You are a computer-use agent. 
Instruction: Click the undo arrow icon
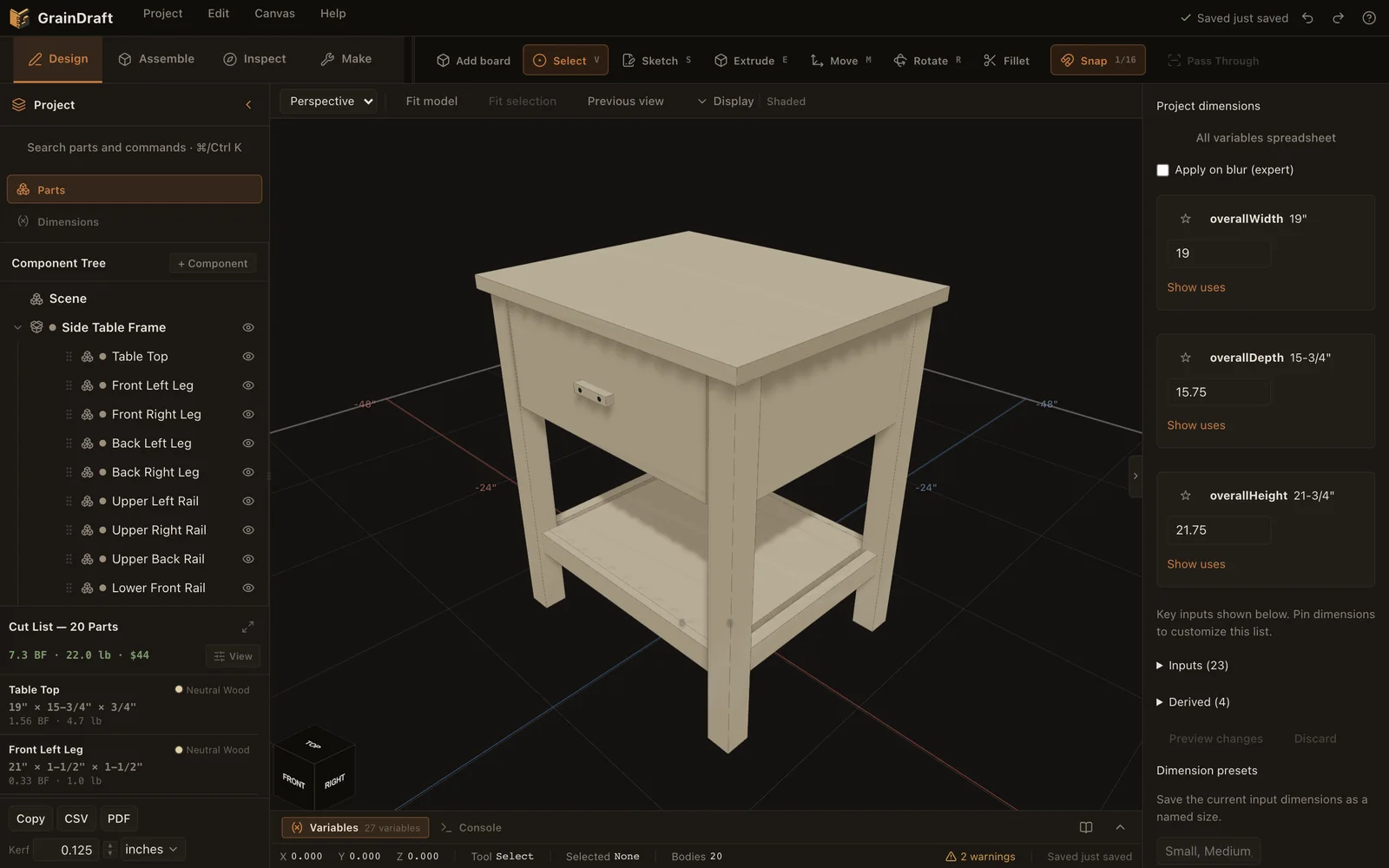click(x=1307, y=17)
